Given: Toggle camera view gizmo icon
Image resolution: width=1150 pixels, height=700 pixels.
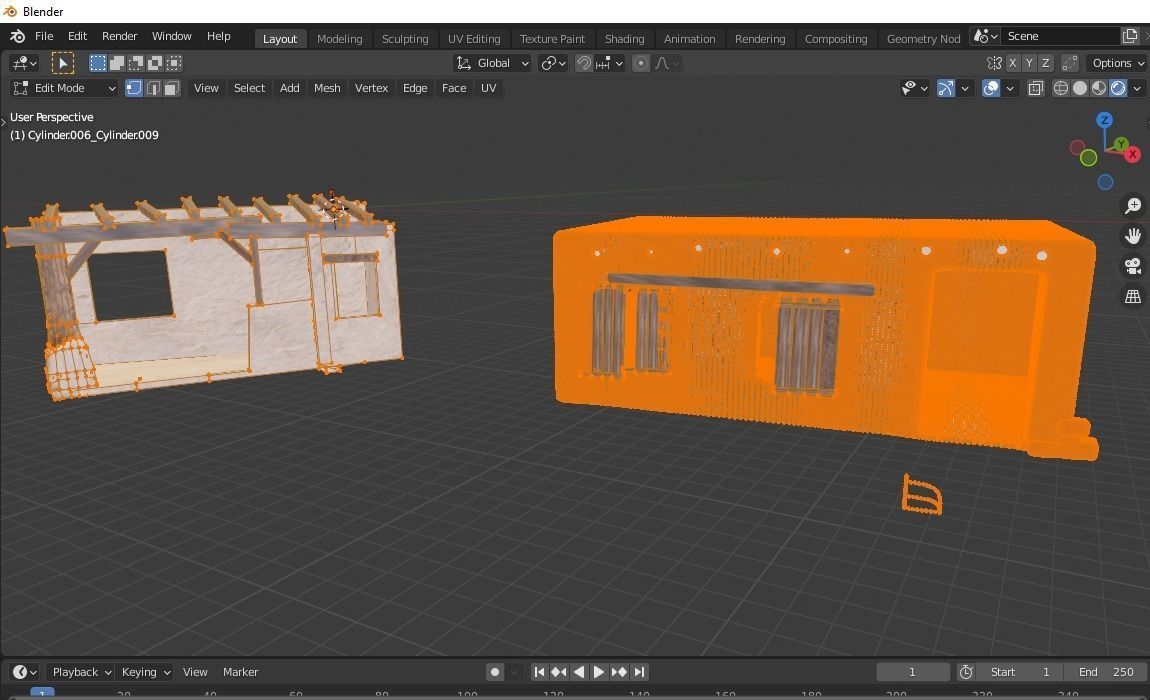Looking at the screenshot, I should (1133, 266).
